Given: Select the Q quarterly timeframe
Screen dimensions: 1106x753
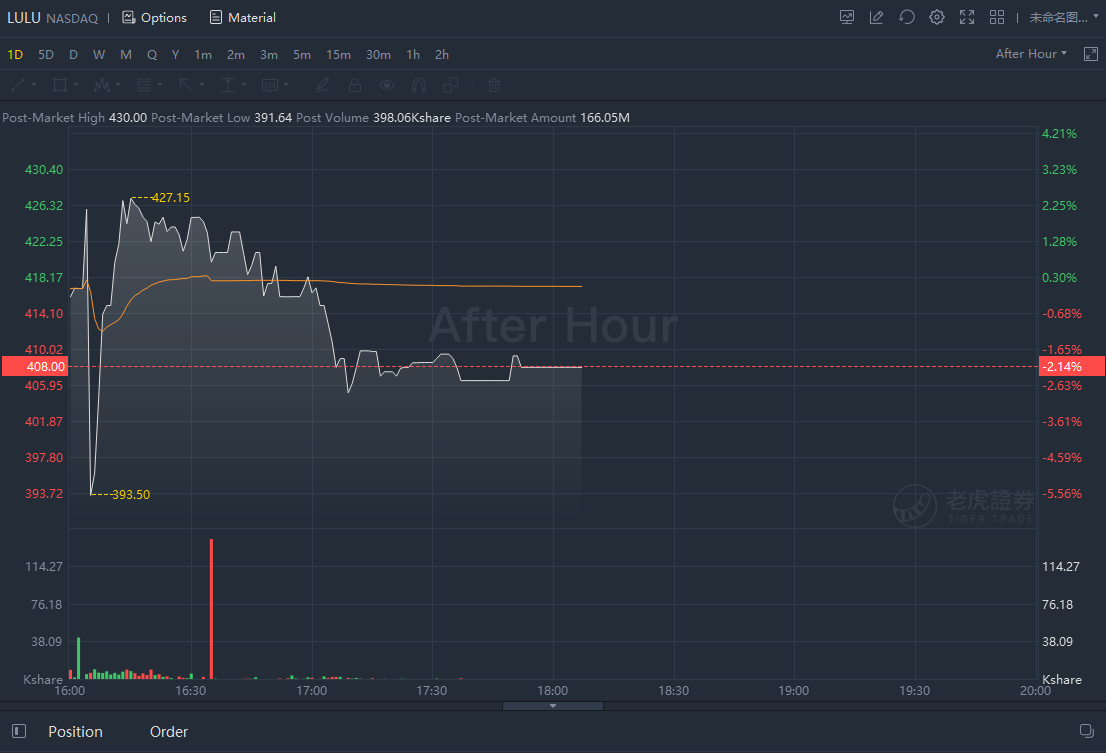Looking at the screenshot, I should tap(152, 54).
